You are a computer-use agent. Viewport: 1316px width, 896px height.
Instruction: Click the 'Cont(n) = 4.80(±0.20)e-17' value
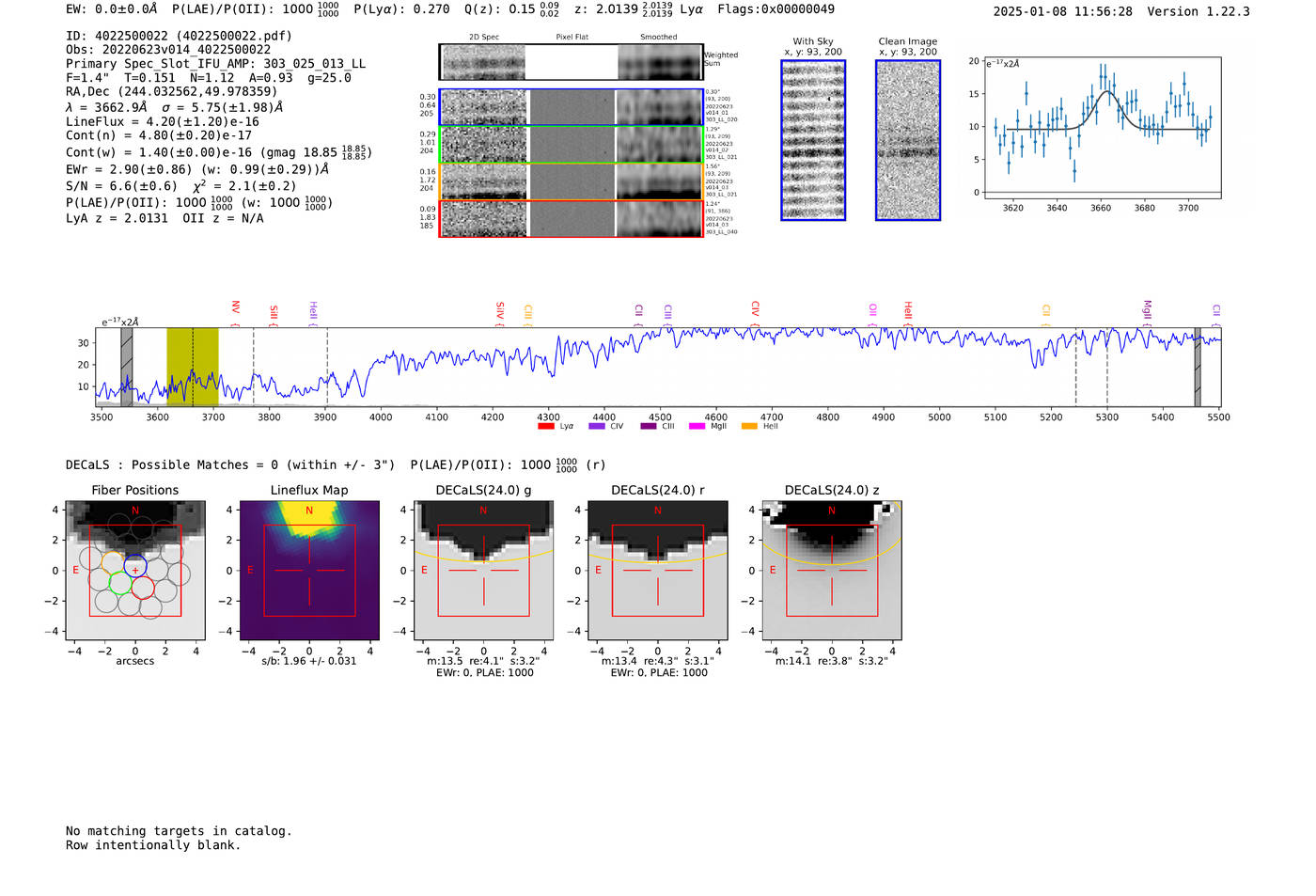click(159, 135)
